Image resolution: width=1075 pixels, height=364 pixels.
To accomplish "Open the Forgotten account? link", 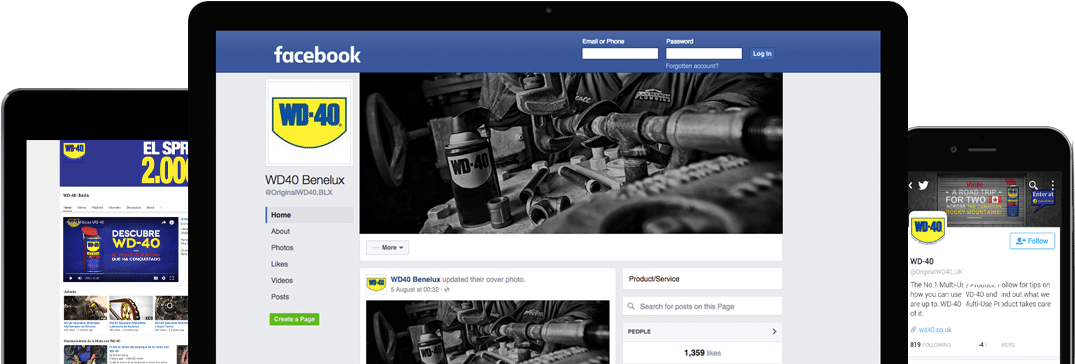I will click(x=692, y=66).
